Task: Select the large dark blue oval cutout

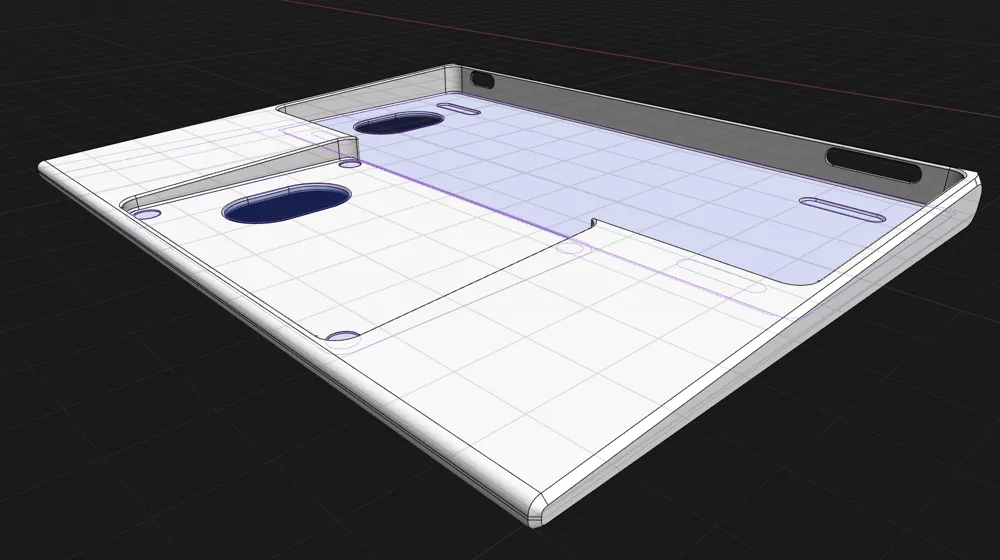Action: [286, 203]
